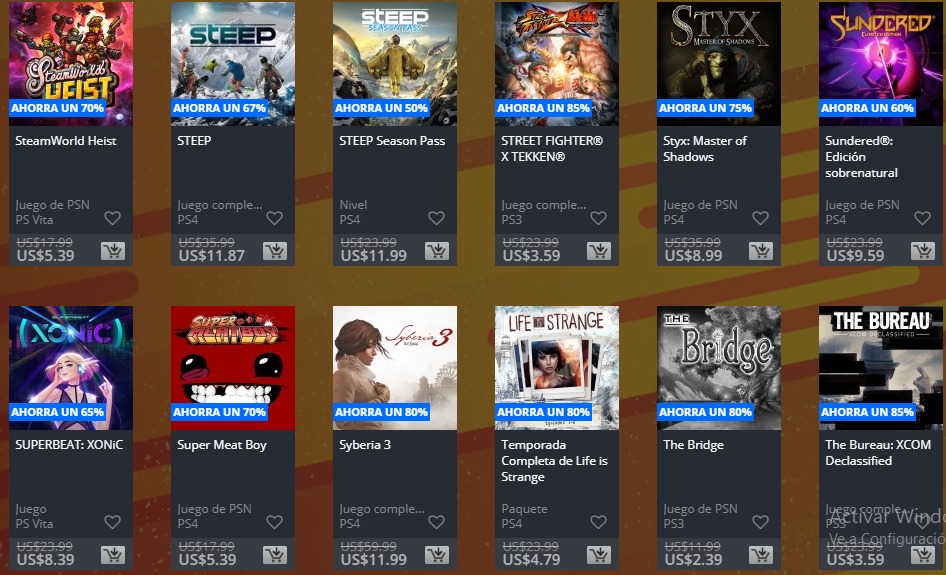946x575 pixels.
Task: Wishlist the Life is Strange season bundle
Action: coord(598,522)
